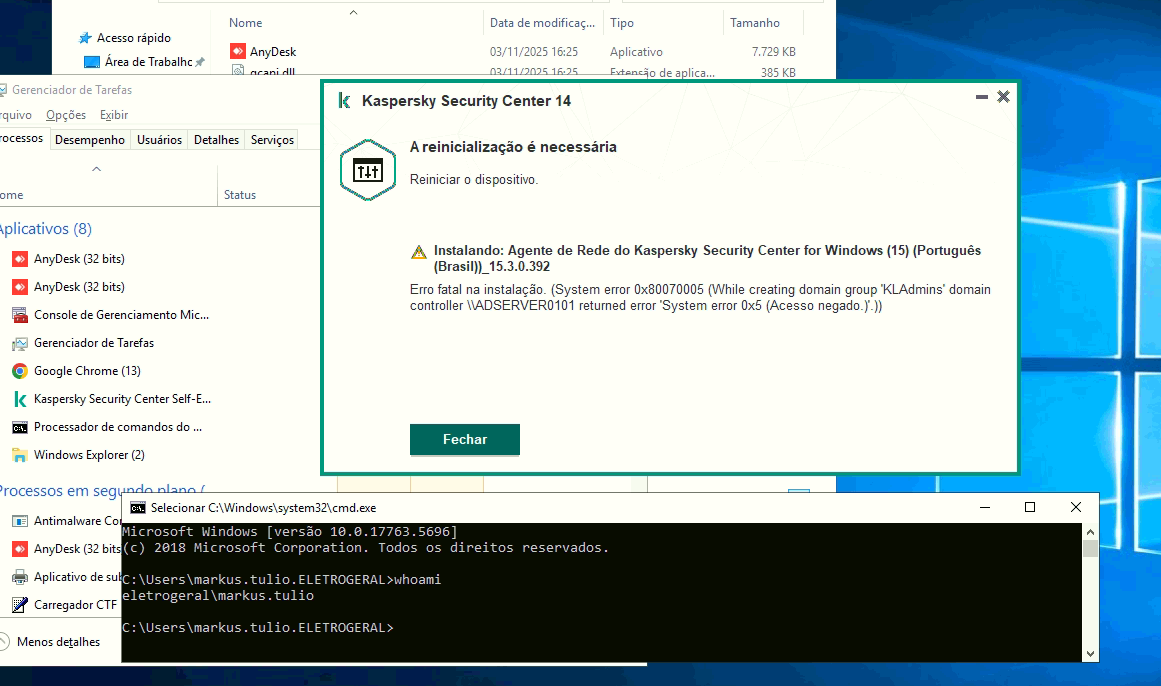Select the AnyDesk file name in Explorer

[272, 52]
